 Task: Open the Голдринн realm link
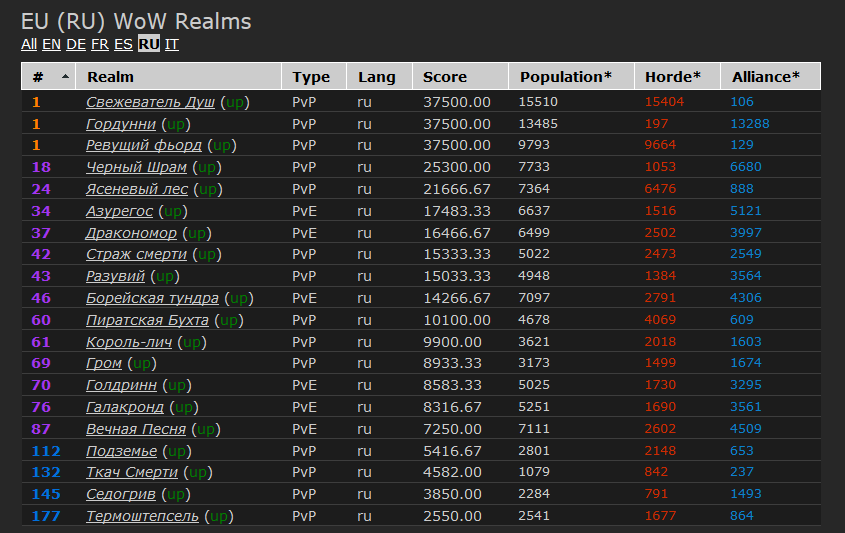(x=121, y=385)
